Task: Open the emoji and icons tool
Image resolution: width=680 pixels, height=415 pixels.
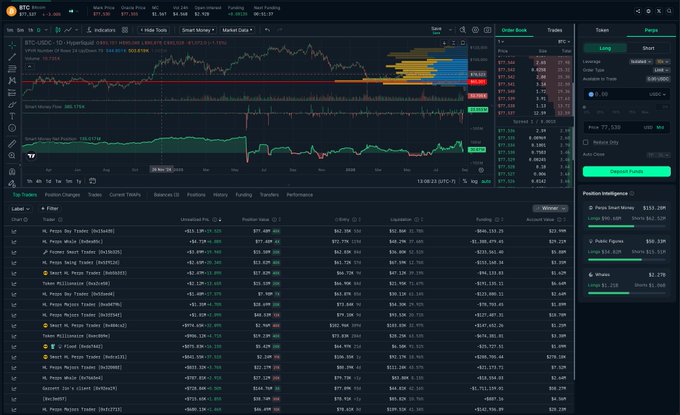Action: (12, 128)
